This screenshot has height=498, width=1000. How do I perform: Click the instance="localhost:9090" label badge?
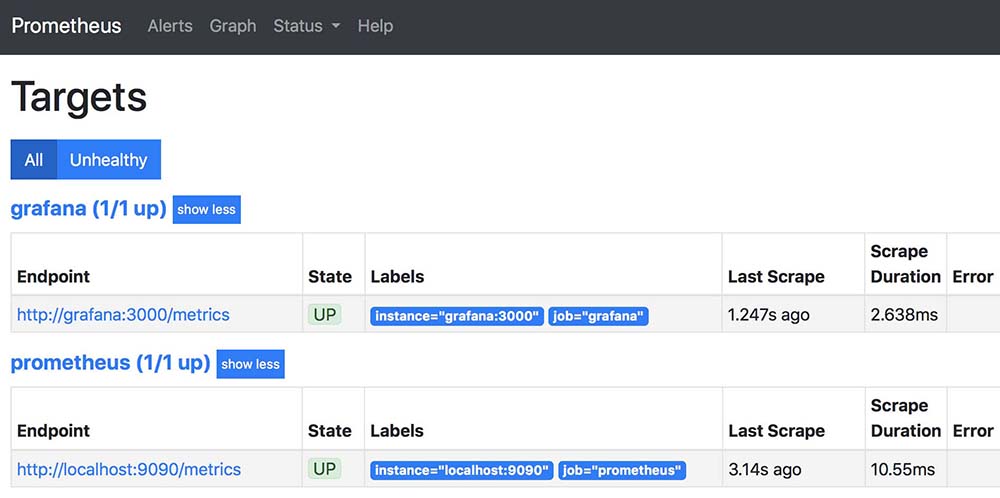click(x=461, y=470)
